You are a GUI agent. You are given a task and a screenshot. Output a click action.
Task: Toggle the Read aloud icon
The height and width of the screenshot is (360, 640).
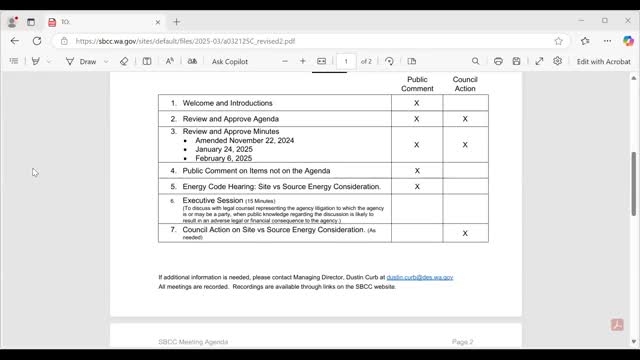[169, 61]
